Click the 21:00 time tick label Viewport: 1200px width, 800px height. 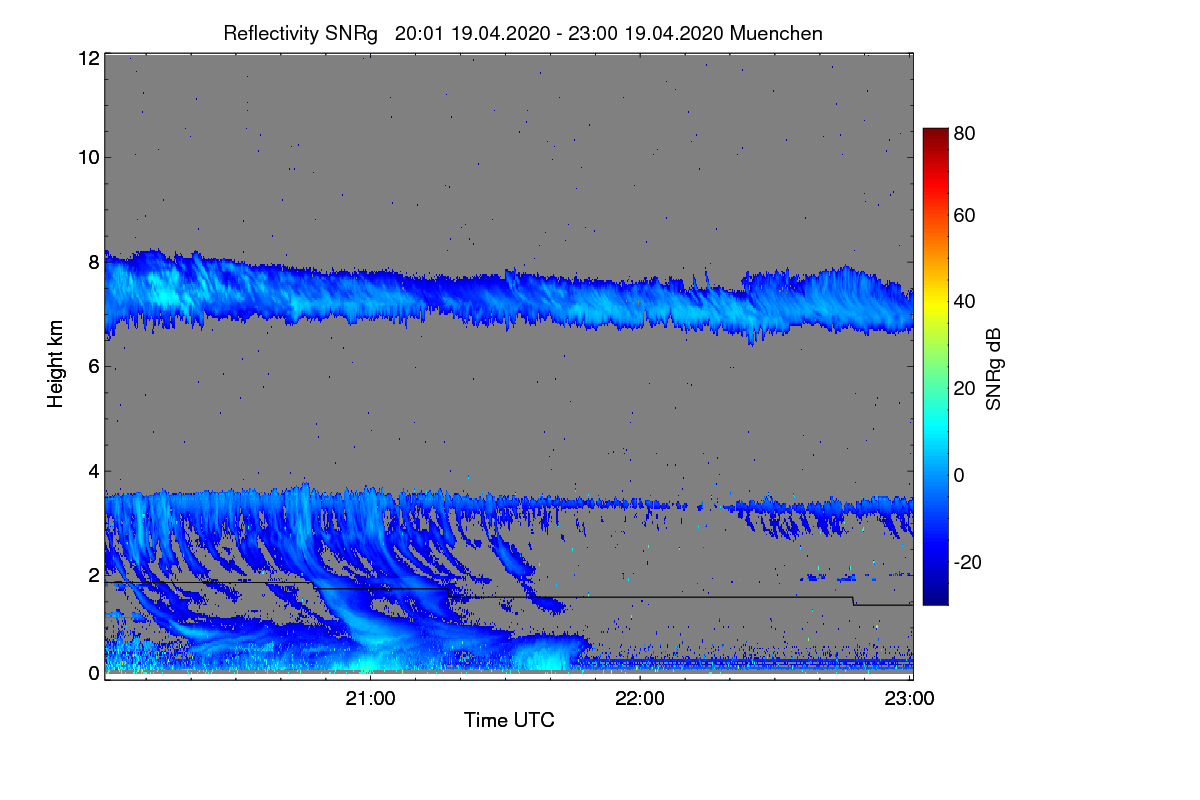[x=371, y=698]
